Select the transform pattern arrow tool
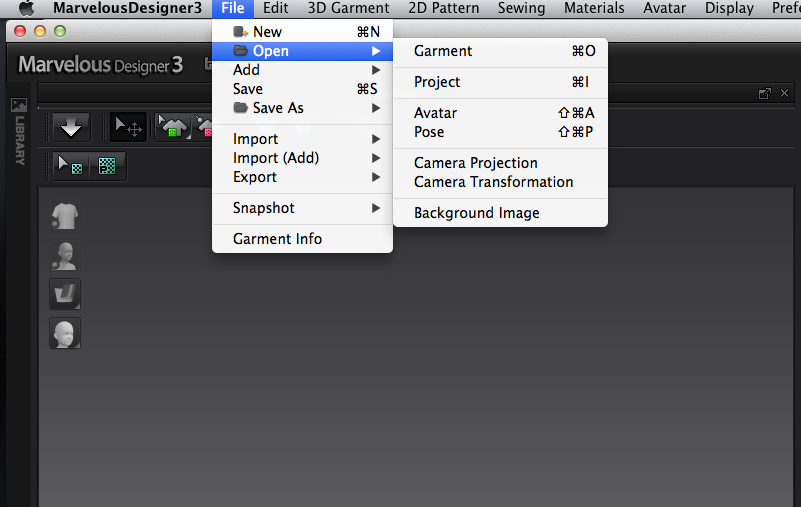This screenshot has width=801, height=507. (x=128, y=127)
